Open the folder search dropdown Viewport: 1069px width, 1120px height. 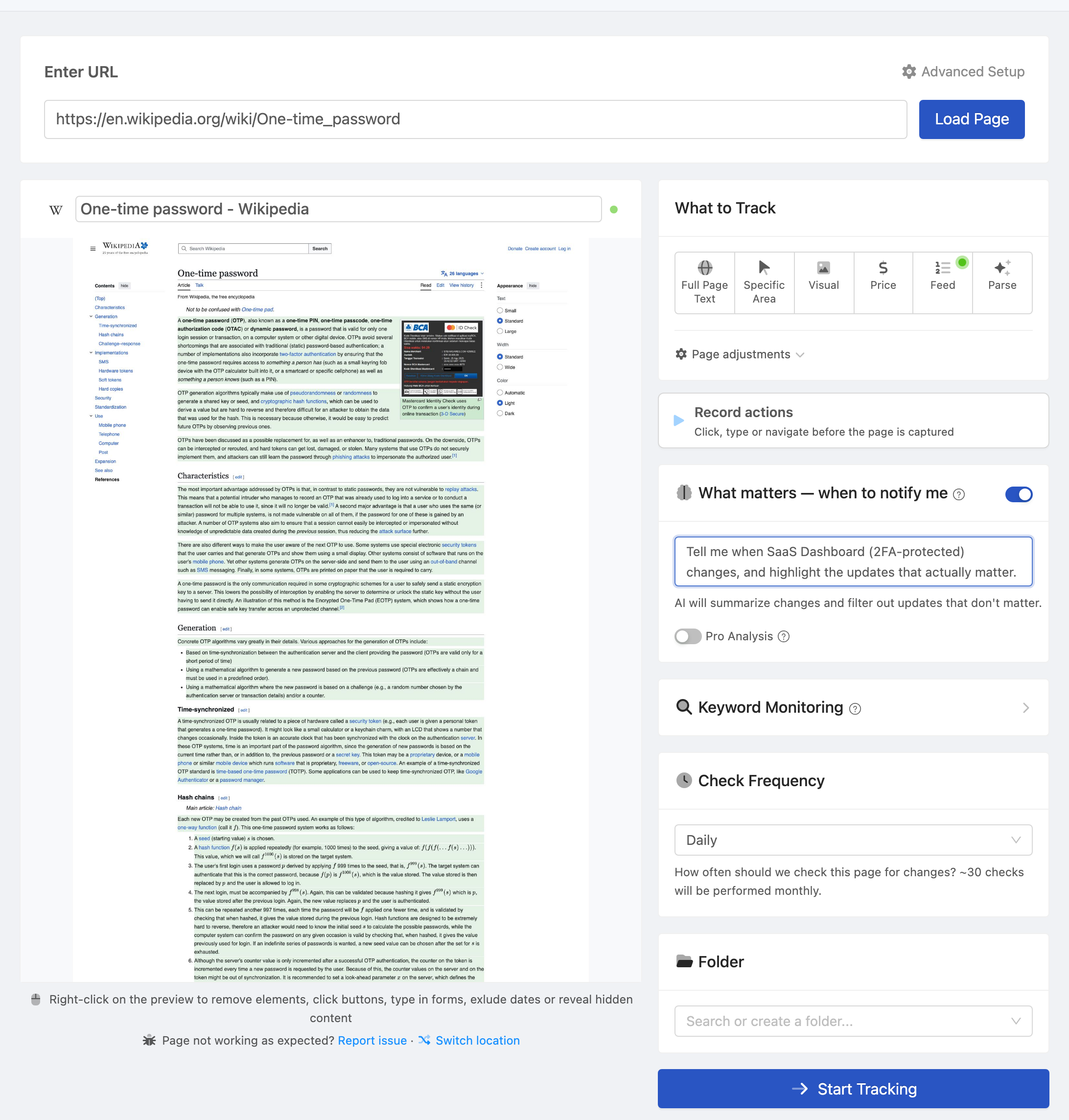pos(853,1021)
